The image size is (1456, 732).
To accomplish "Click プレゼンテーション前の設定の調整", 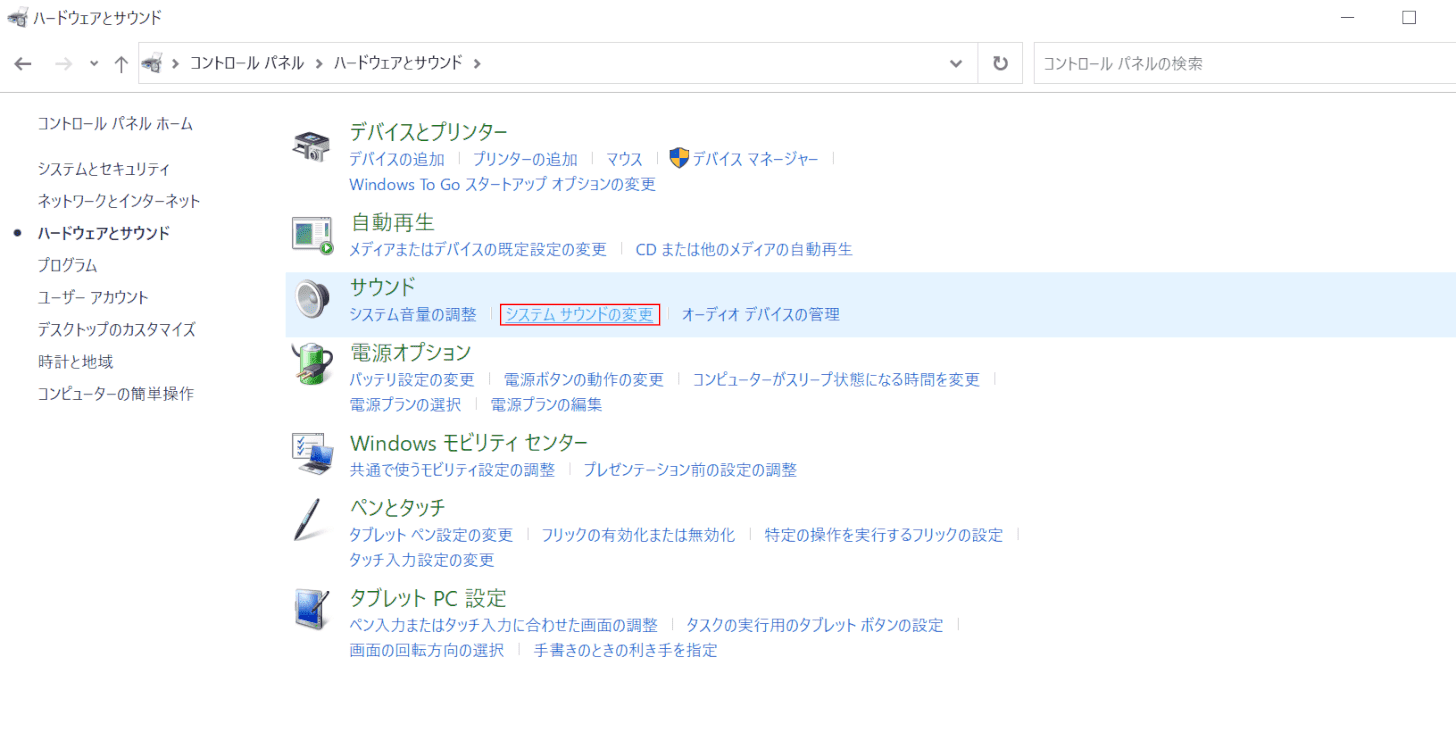I will tap(690, 469).
